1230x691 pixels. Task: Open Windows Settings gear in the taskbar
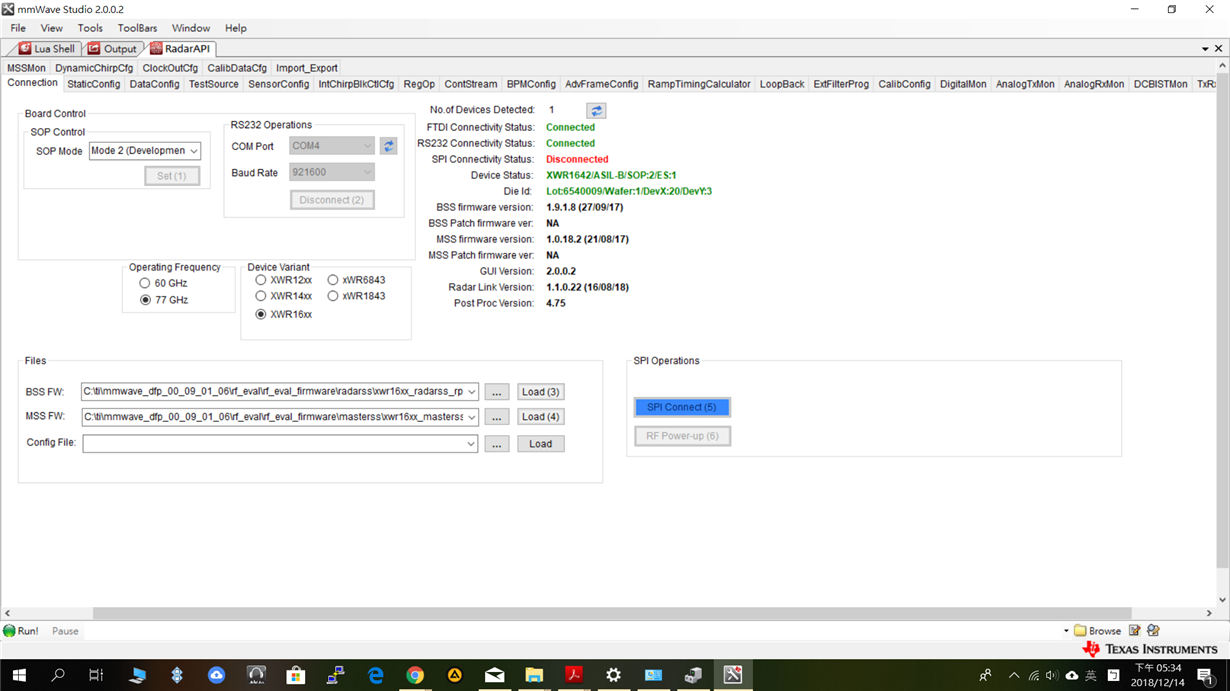click(x=613, y=675)
